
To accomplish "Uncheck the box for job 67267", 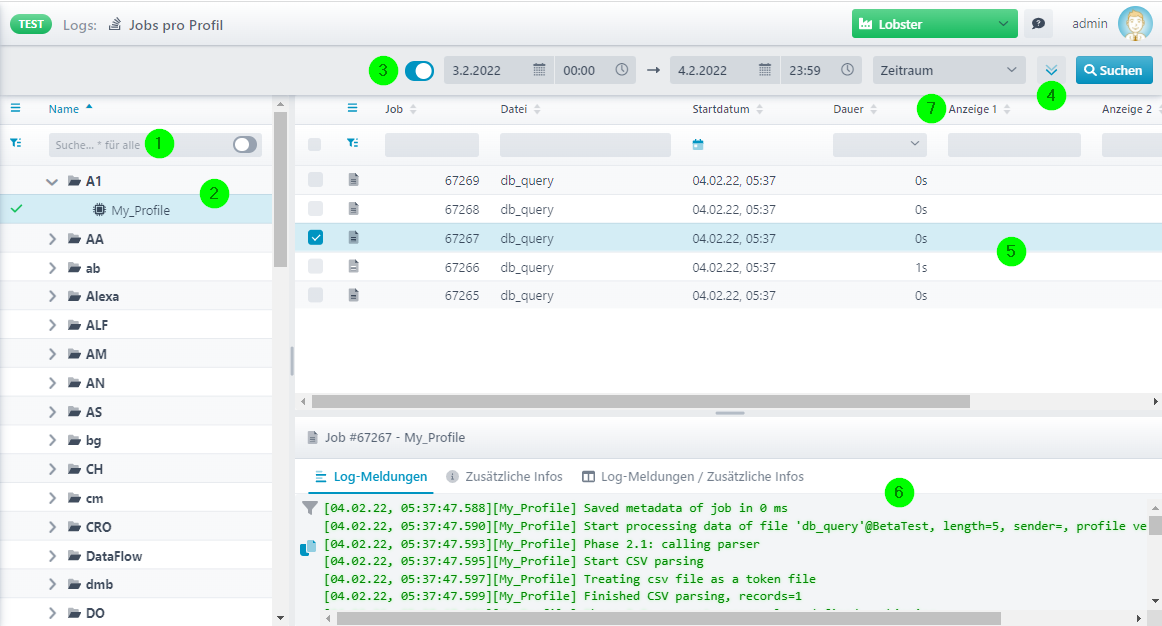I will pos(315,237).
